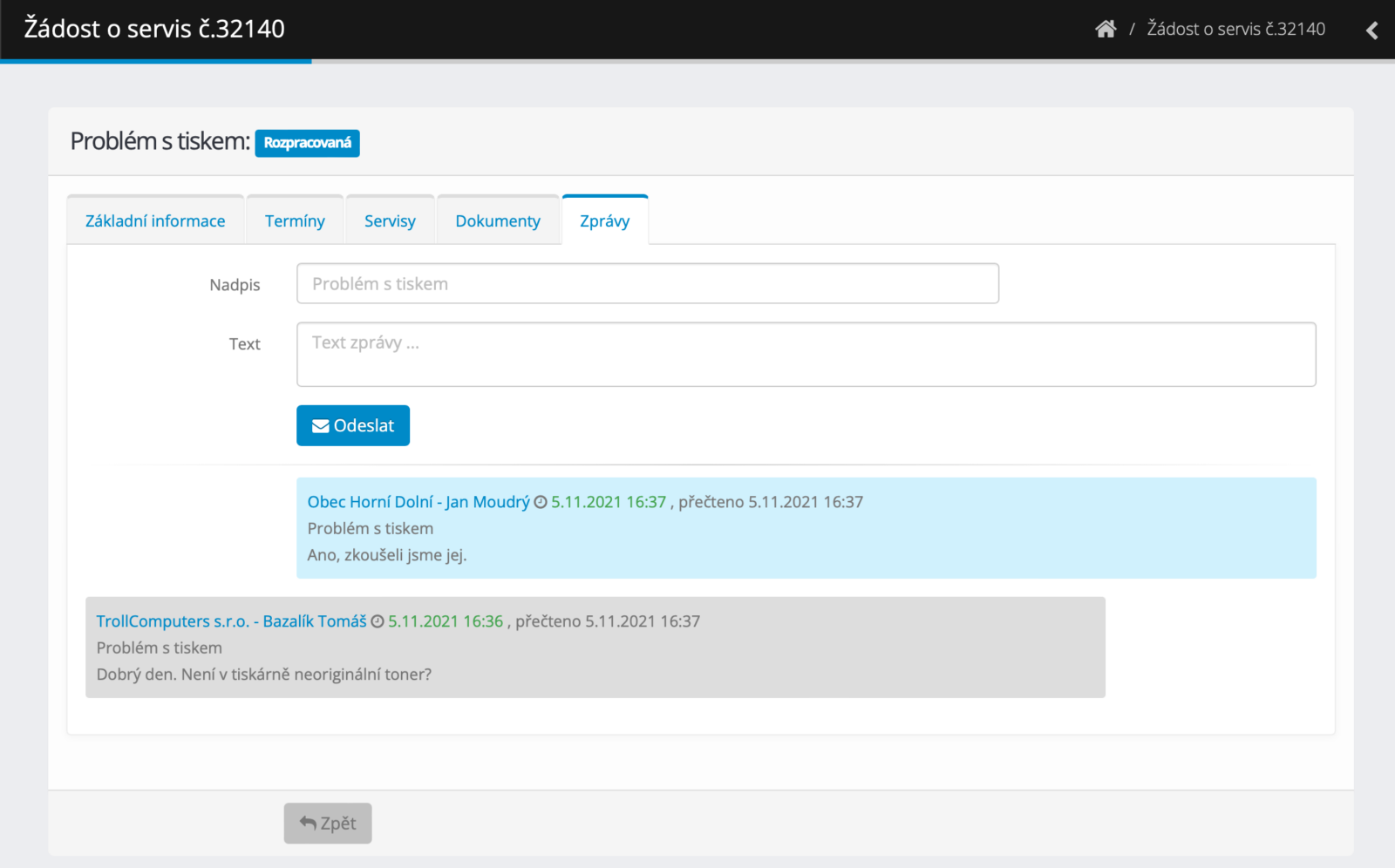Go to the Dokumenty tab
Viewport: 1395px width, 868px height.
click(x=498, y=220)
